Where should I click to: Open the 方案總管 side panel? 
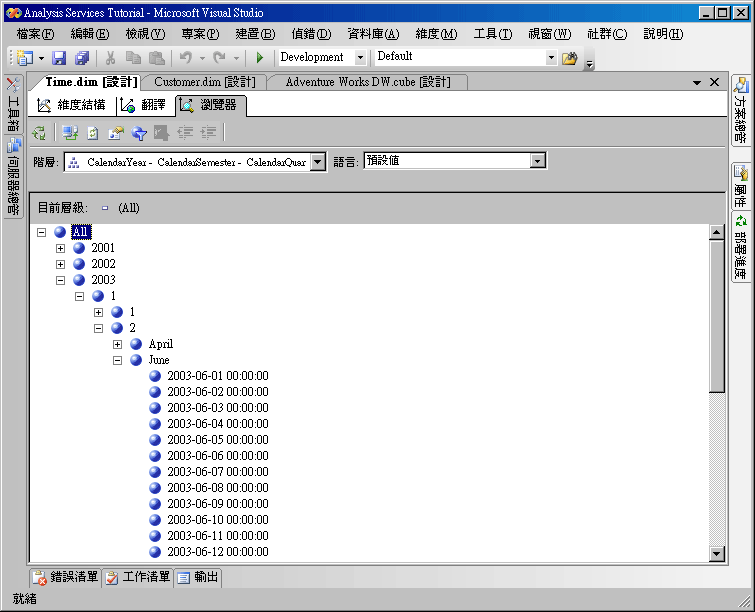741,110
